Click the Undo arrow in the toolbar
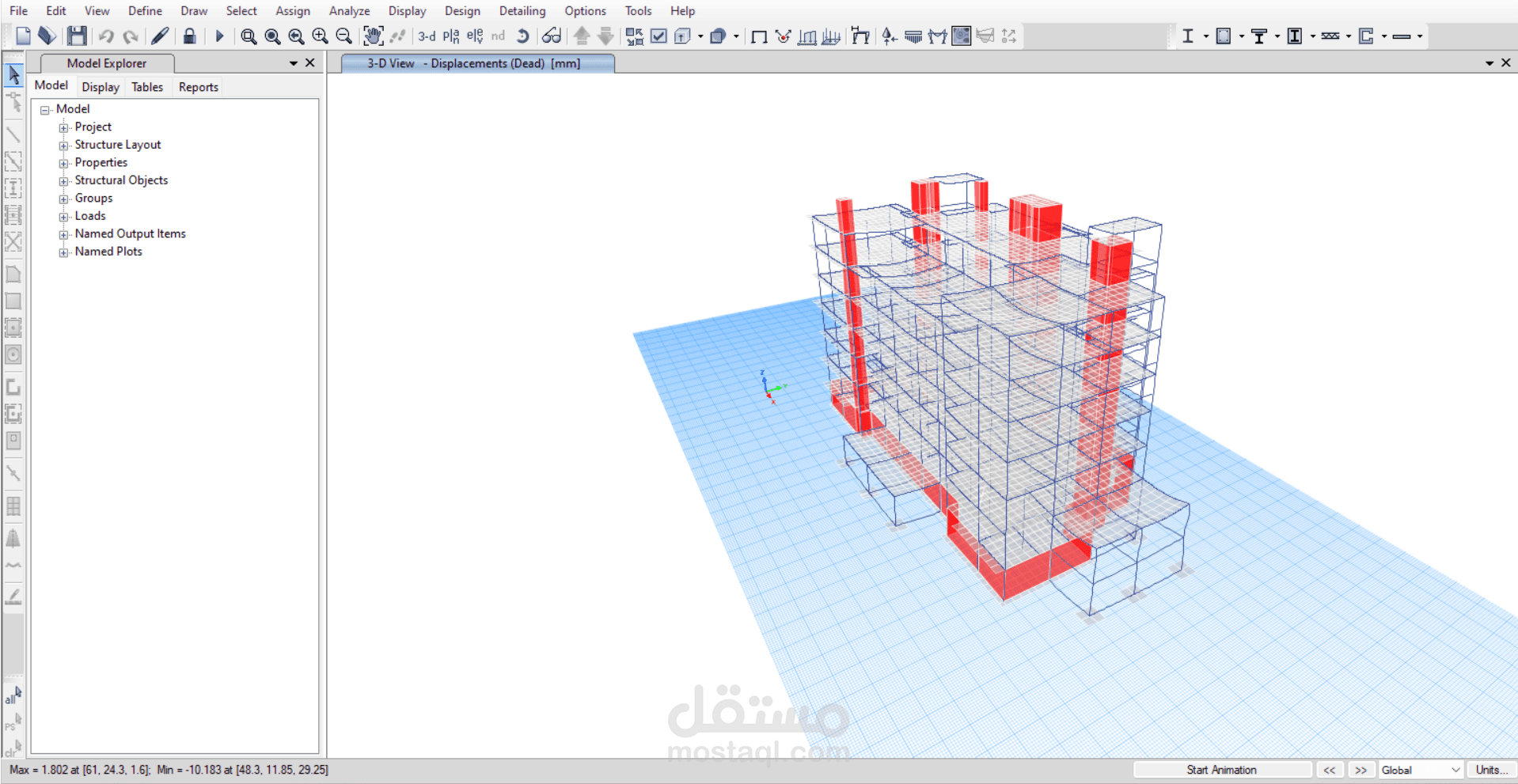1518x784 pixels. [106, 36]
